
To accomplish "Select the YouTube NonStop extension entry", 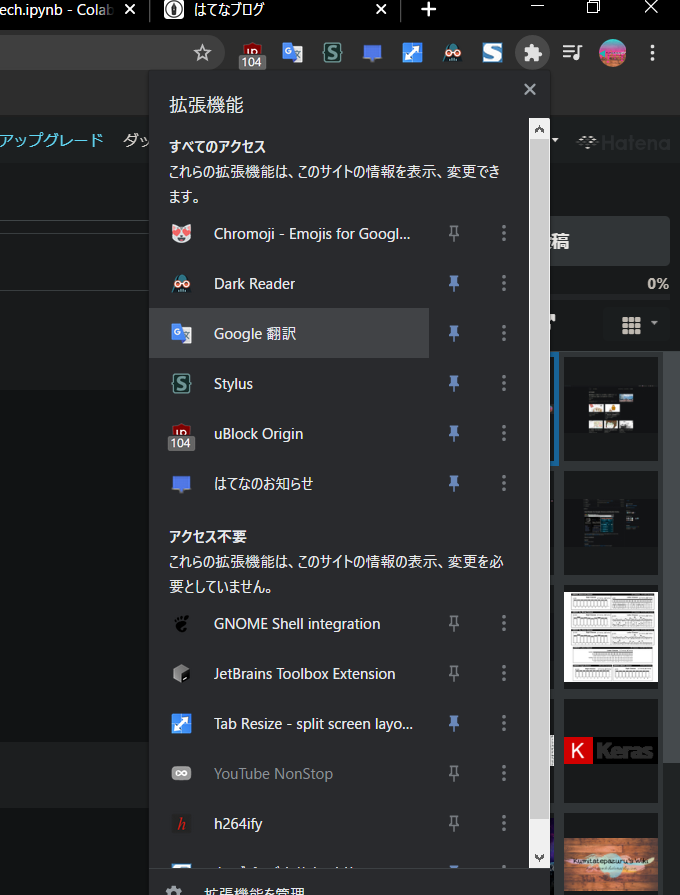I will (x=289, y=773).
